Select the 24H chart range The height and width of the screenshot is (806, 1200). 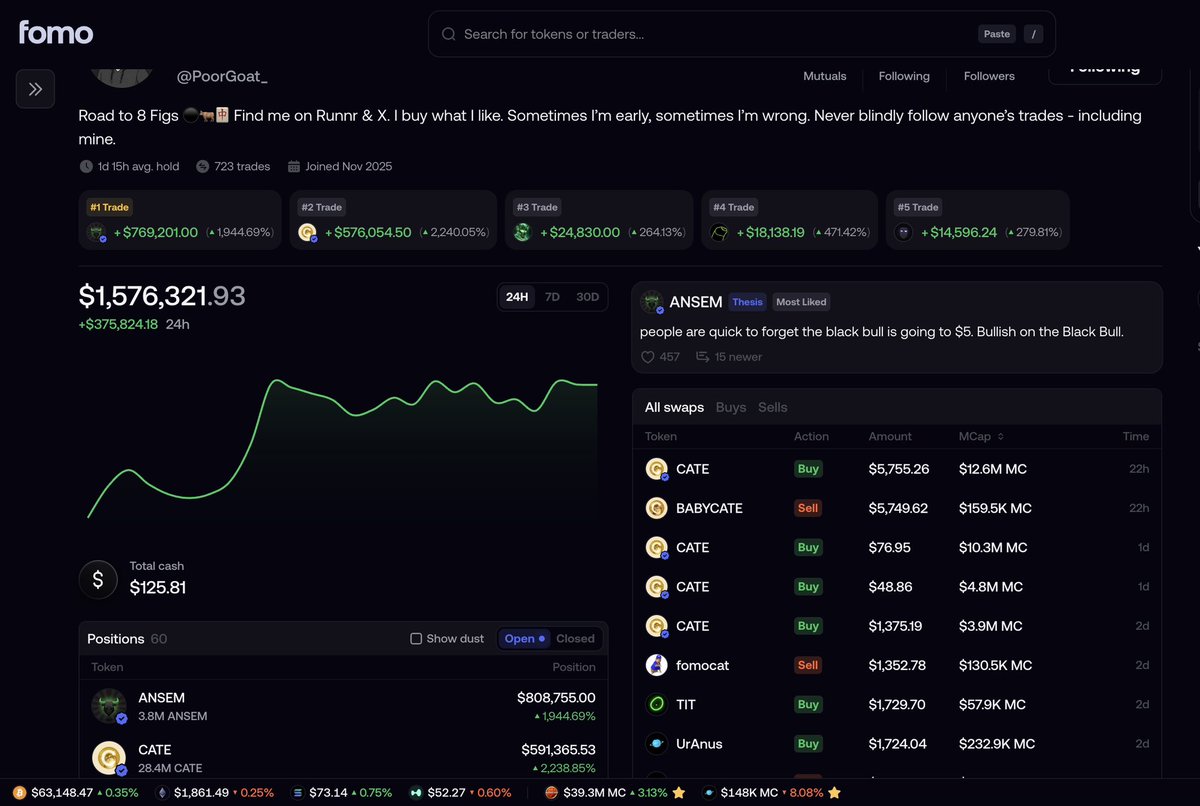(517, 297)
